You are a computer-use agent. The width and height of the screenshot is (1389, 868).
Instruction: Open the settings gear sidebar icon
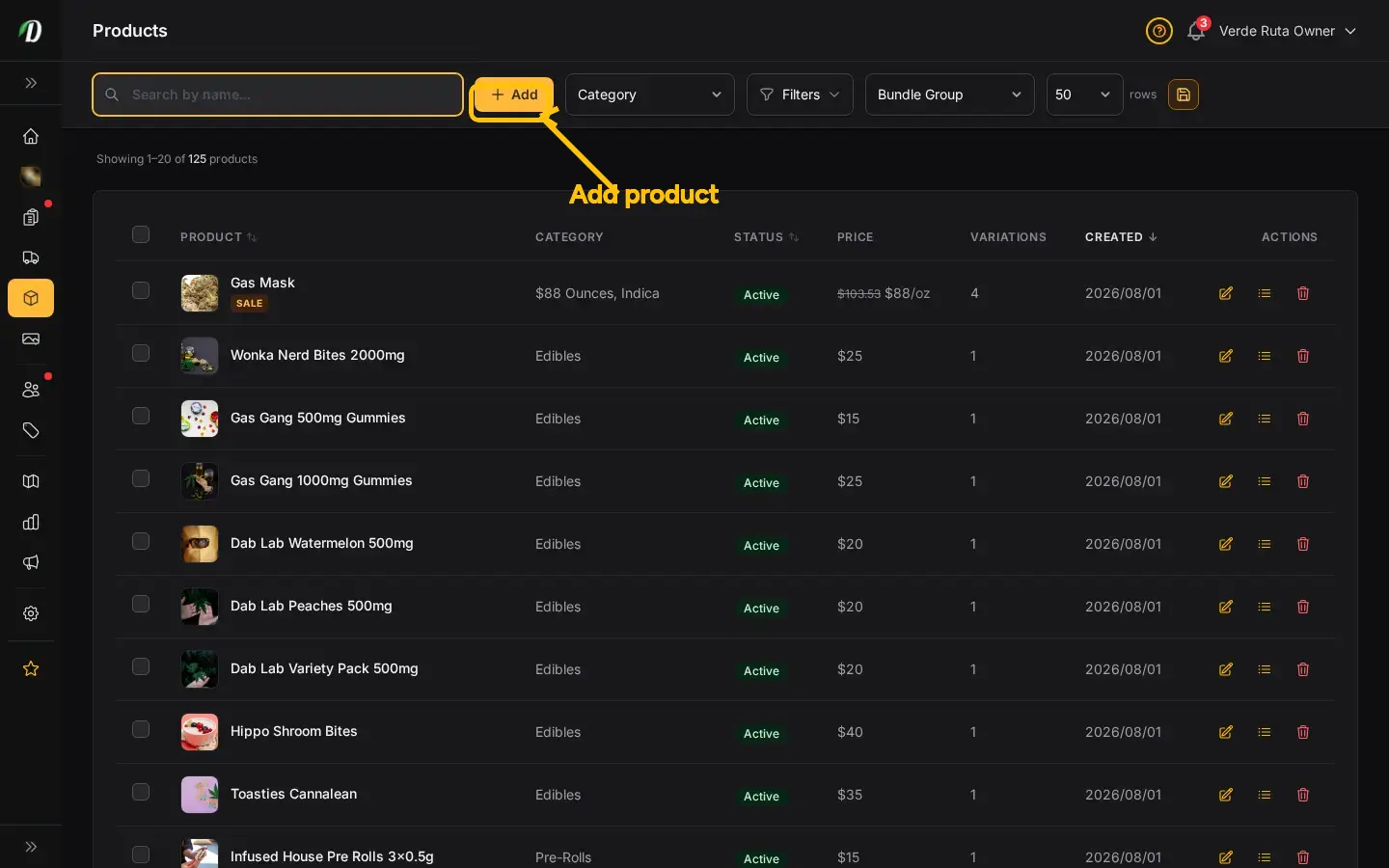click(31, 613)
